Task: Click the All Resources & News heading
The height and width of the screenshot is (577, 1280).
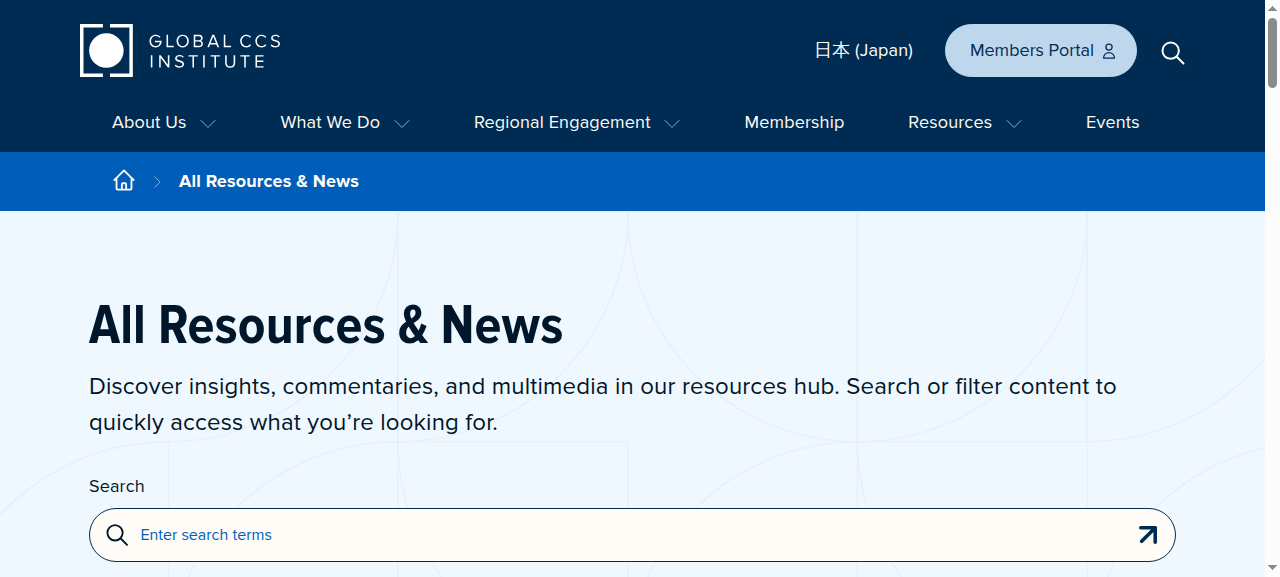Action: (x=326, y=325)
